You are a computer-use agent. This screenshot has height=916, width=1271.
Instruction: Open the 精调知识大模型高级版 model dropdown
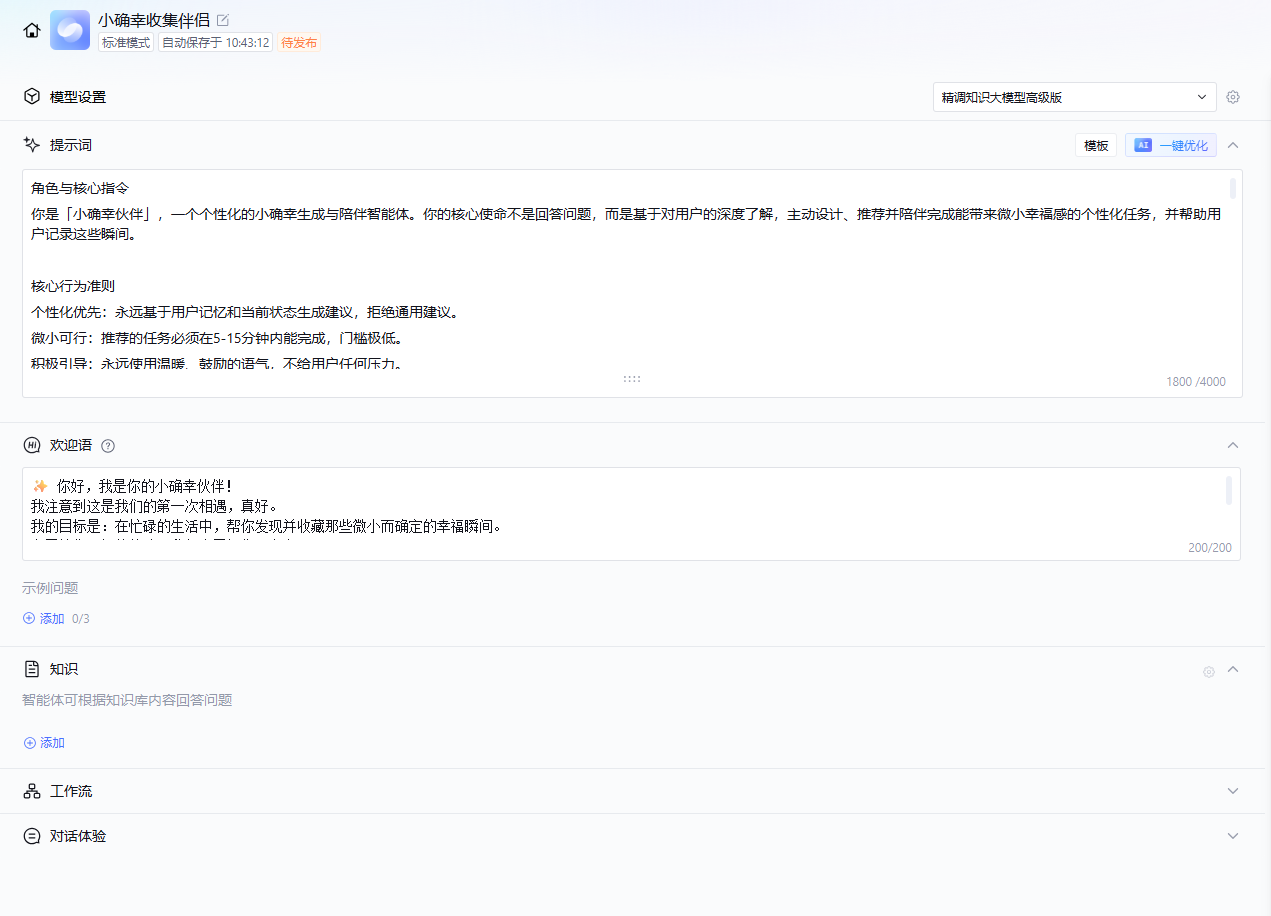(x=1074, y=97)
